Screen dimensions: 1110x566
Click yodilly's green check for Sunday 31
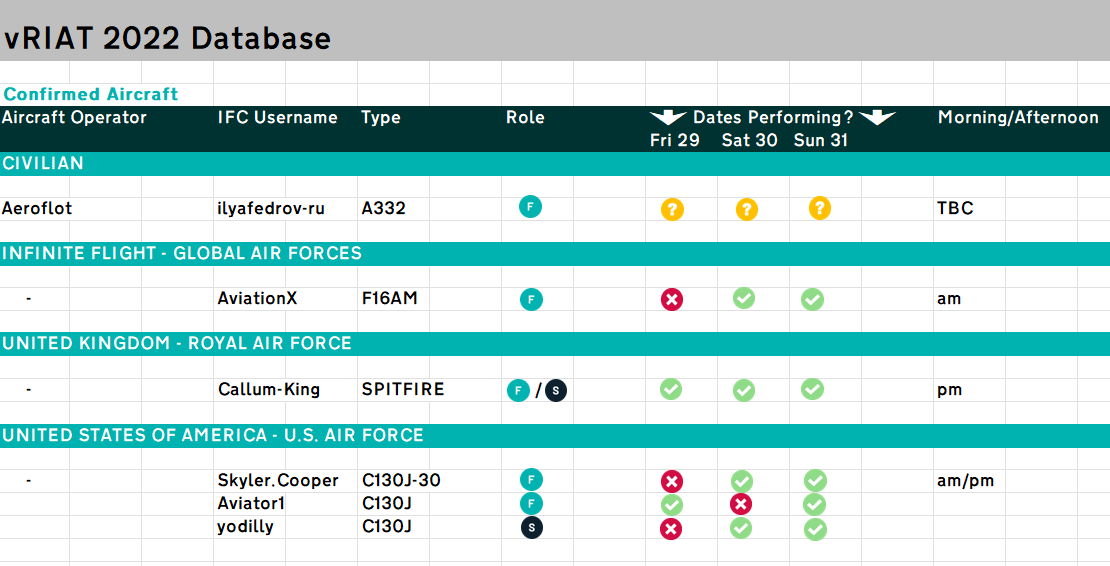point(815,528)
